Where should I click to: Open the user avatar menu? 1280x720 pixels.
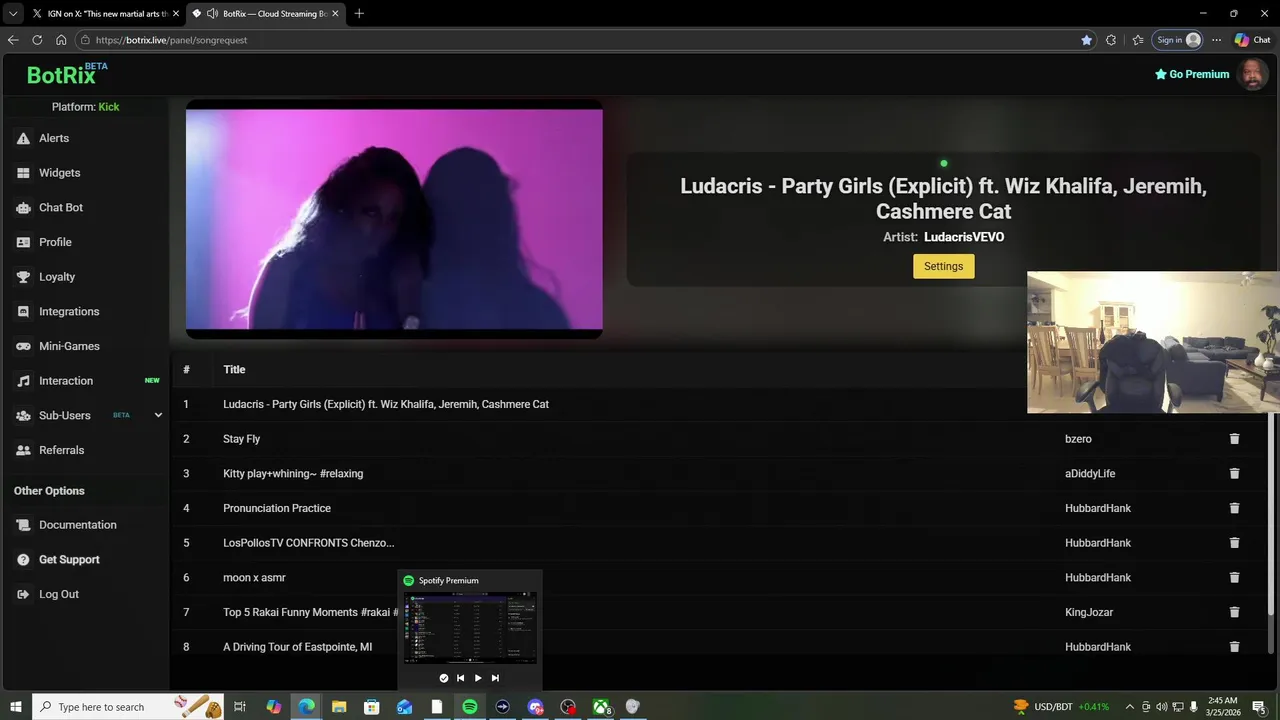click(1253, 74)
